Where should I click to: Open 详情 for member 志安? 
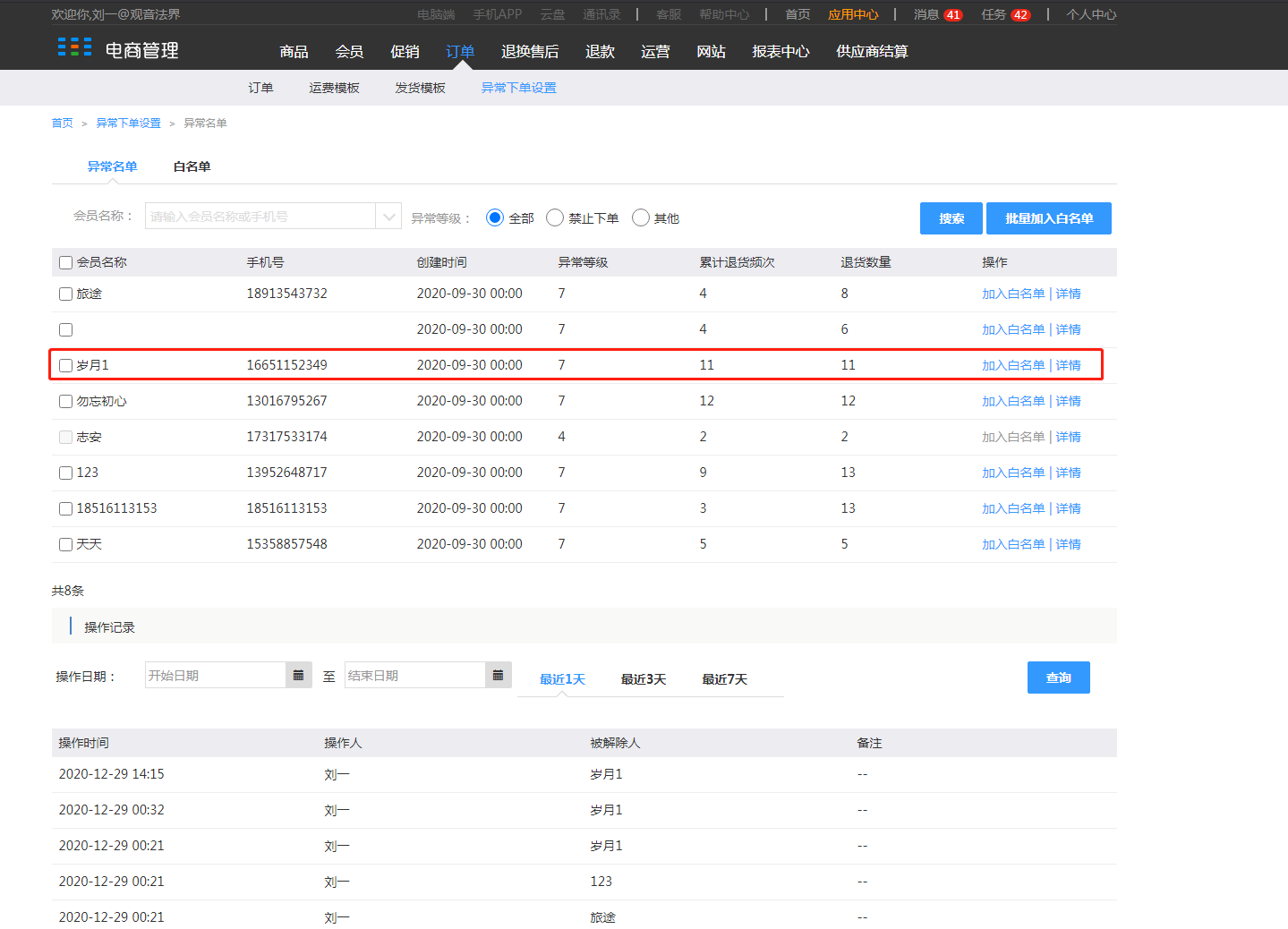click(x=1068, y=437)
